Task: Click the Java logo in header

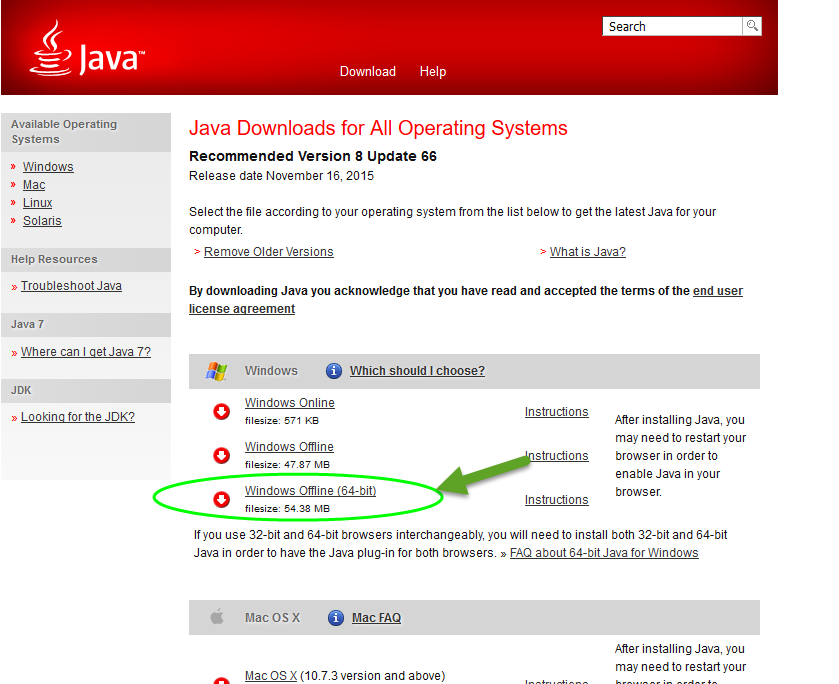Action: point(86,48)
